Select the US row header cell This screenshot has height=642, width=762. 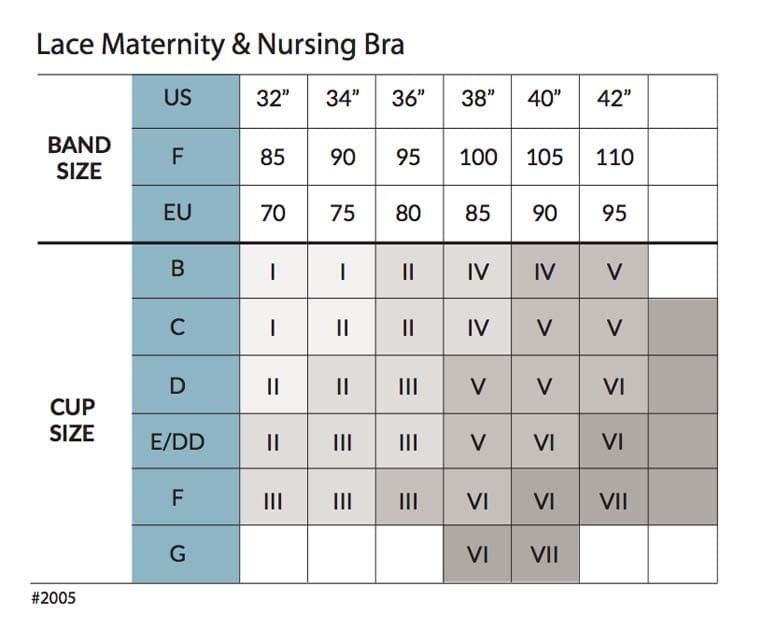(x=178, y=100)
